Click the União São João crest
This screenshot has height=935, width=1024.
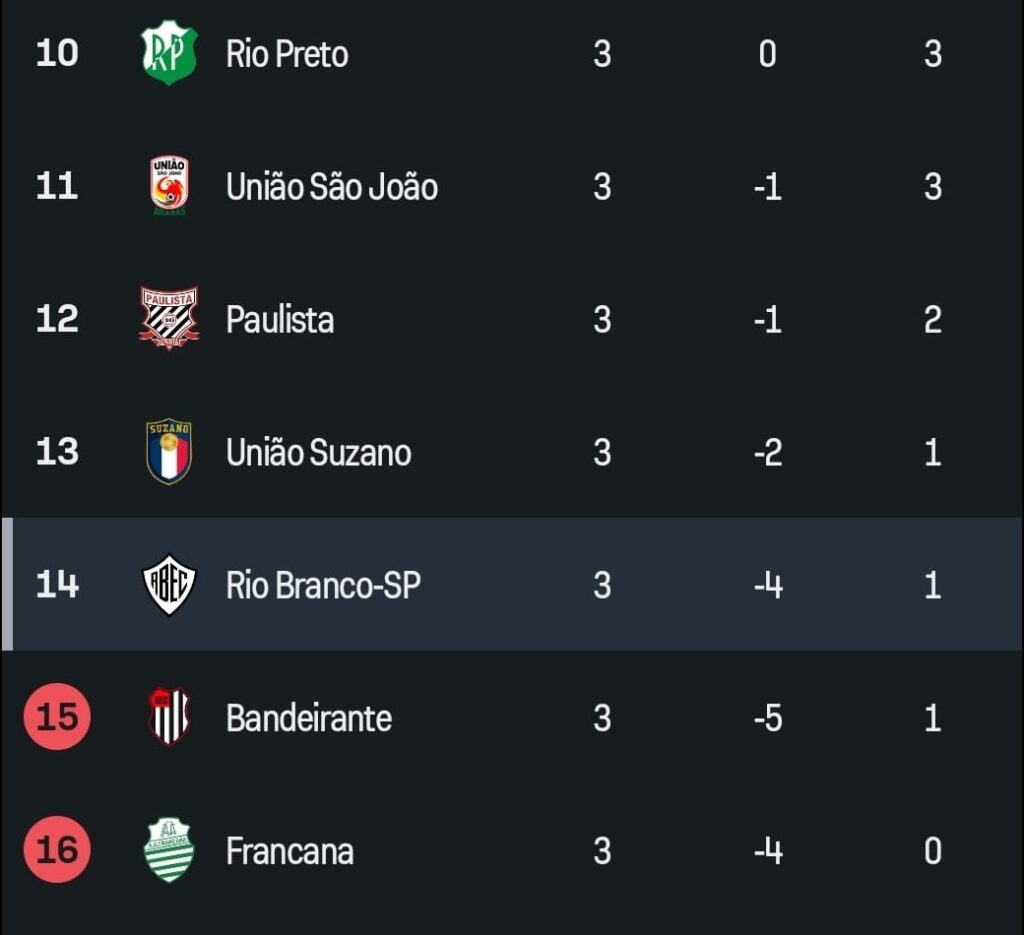pos(169,186)
